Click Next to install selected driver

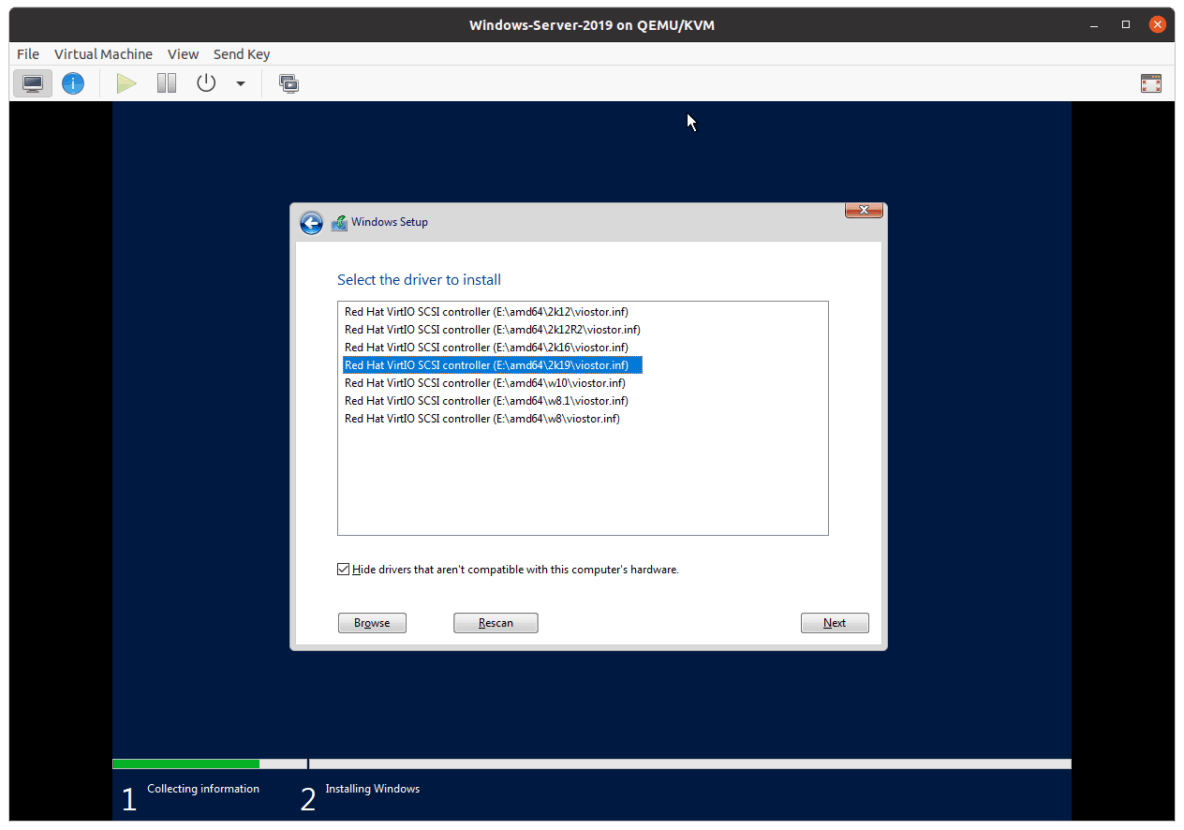point(834,622)
